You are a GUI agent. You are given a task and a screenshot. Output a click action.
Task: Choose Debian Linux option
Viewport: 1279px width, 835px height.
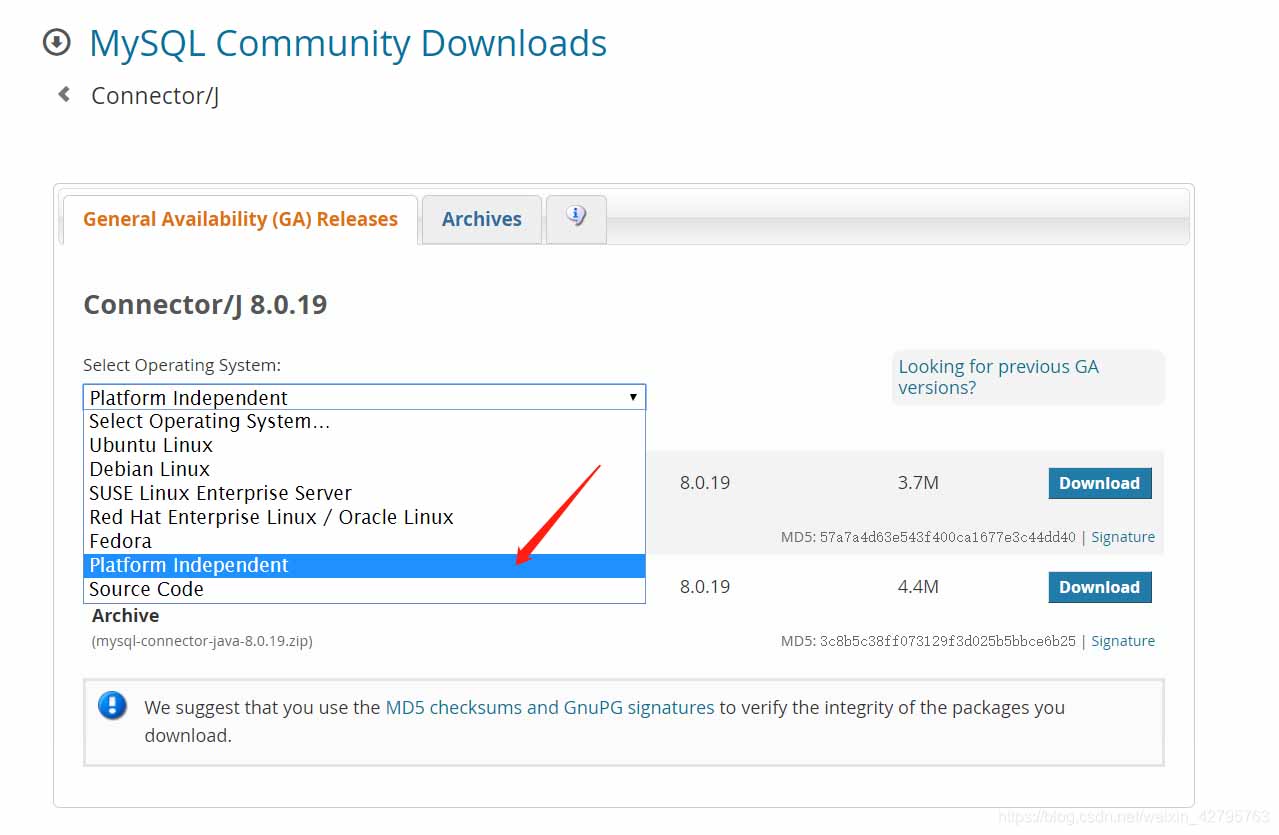tap(150, 469)
